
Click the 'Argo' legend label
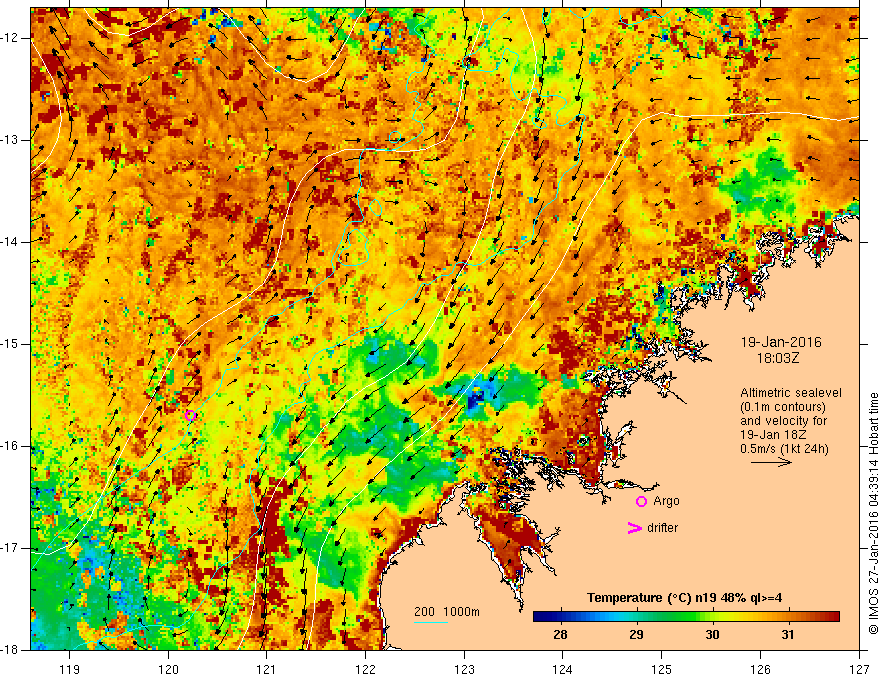click(x=666, y=501)
